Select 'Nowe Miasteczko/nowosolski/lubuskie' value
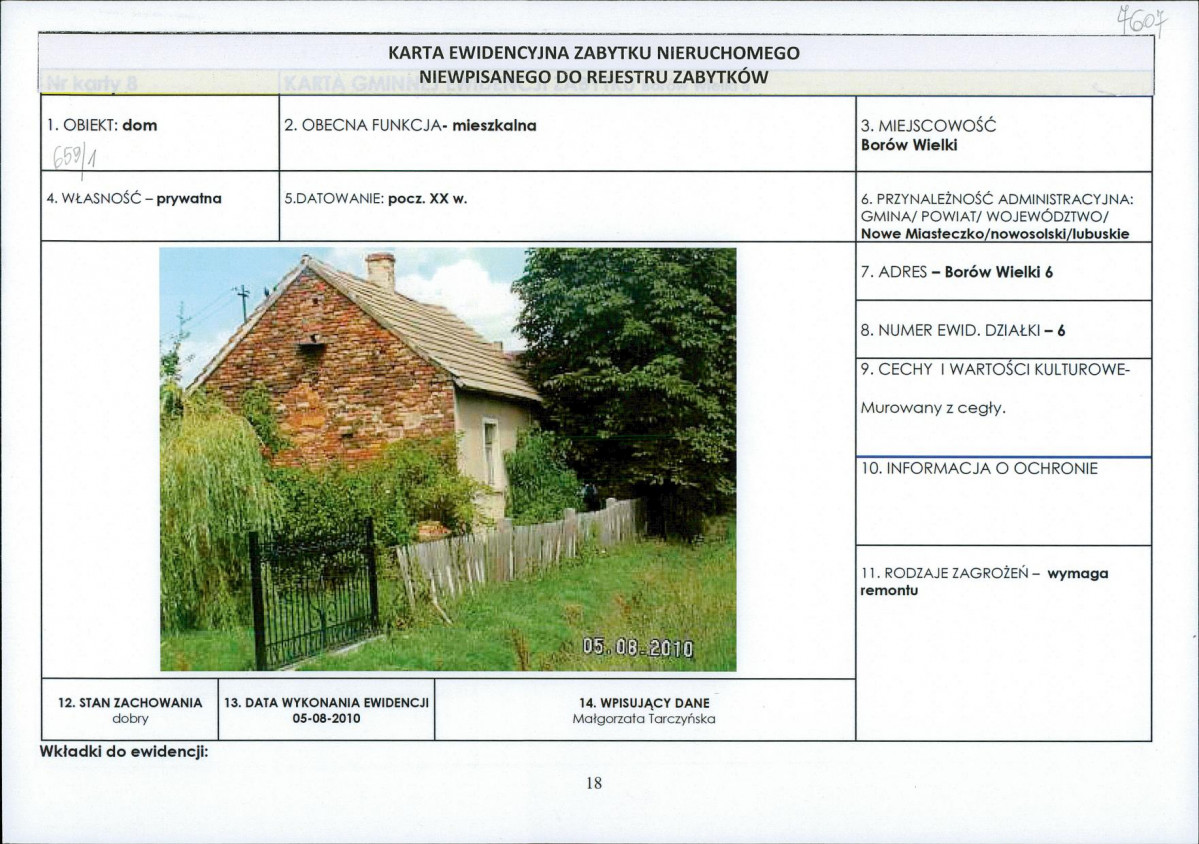 click(x=995, y=234)
